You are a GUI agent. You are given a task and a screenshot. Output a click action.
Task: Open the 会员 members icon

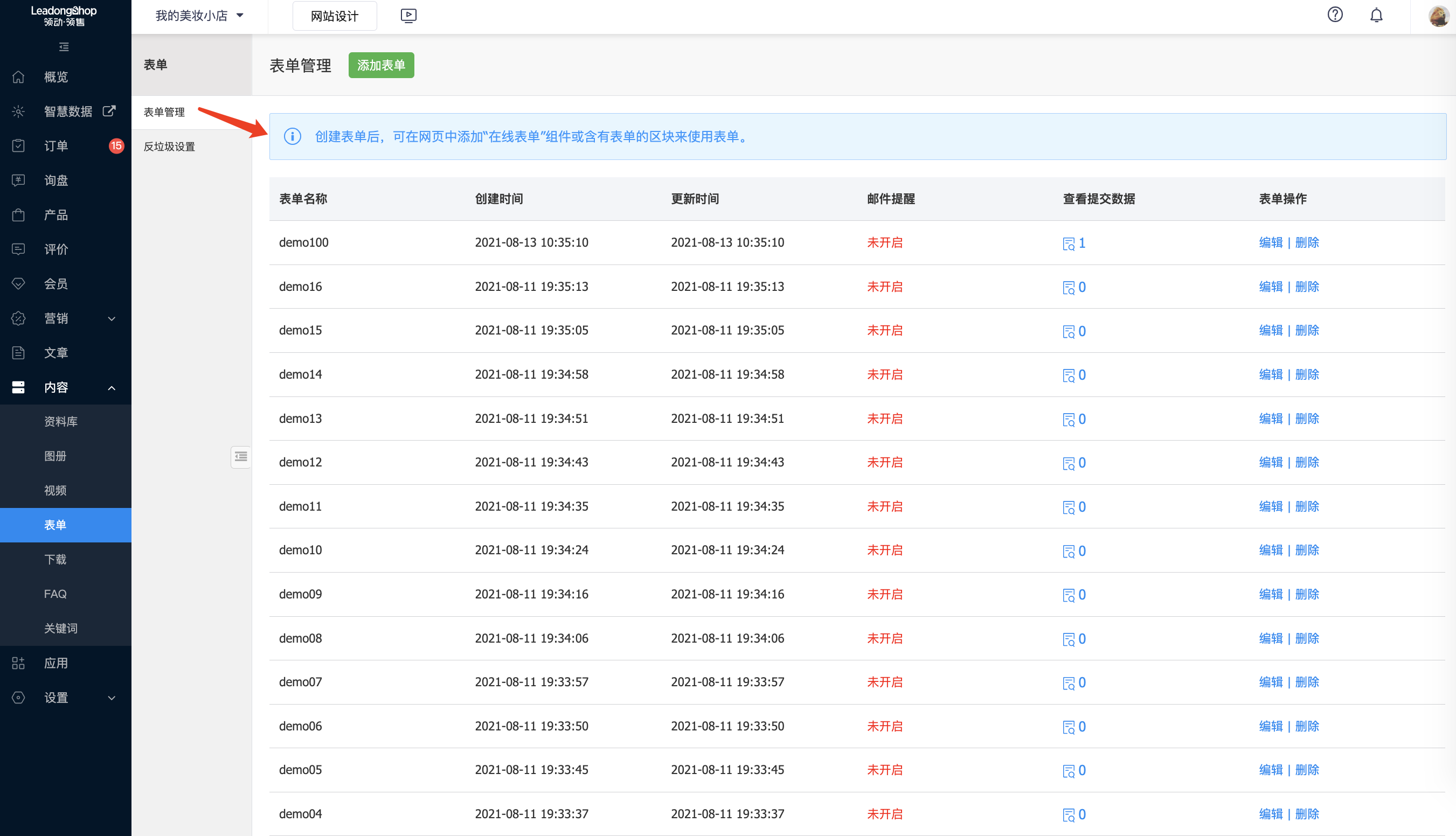pyautogui.click(x=18, y=283)
